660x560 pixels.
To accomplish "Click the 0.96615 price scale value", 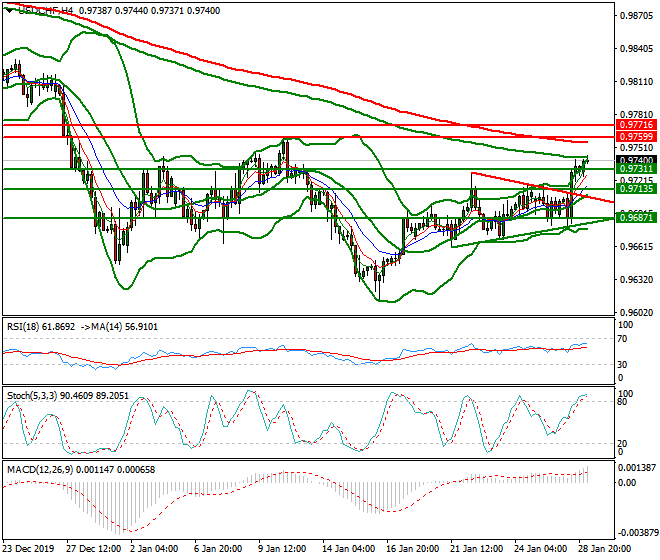I will [x=636, y=247].
